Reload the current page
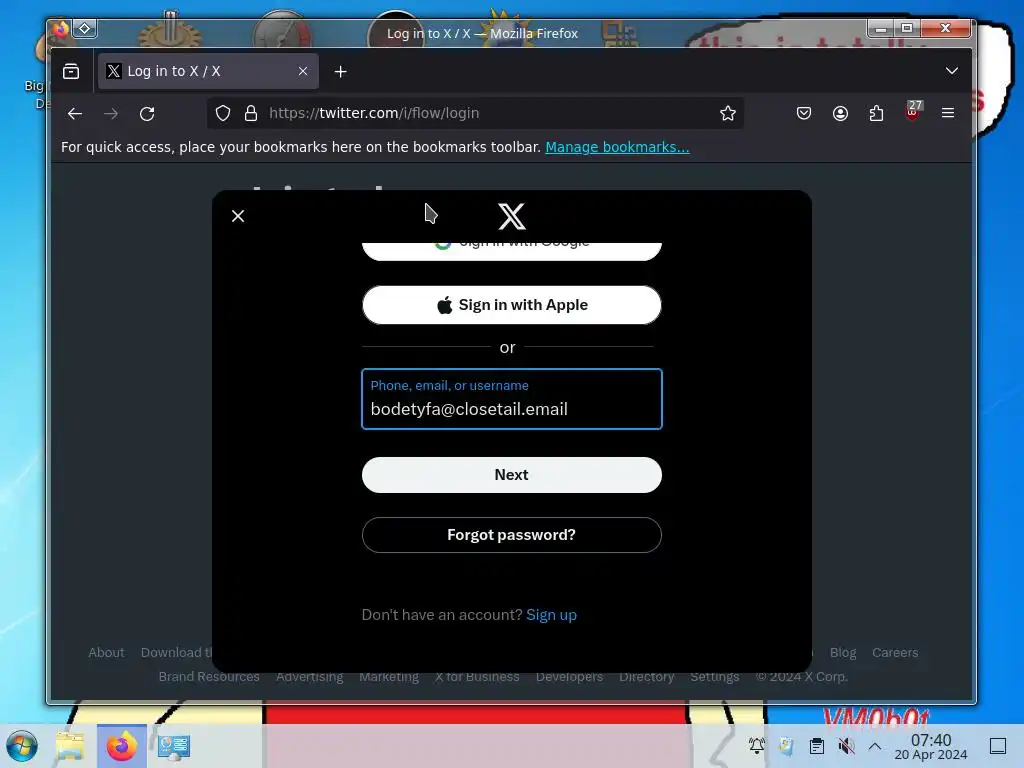This screenshot has height=768, width=1024. point(147,114)
